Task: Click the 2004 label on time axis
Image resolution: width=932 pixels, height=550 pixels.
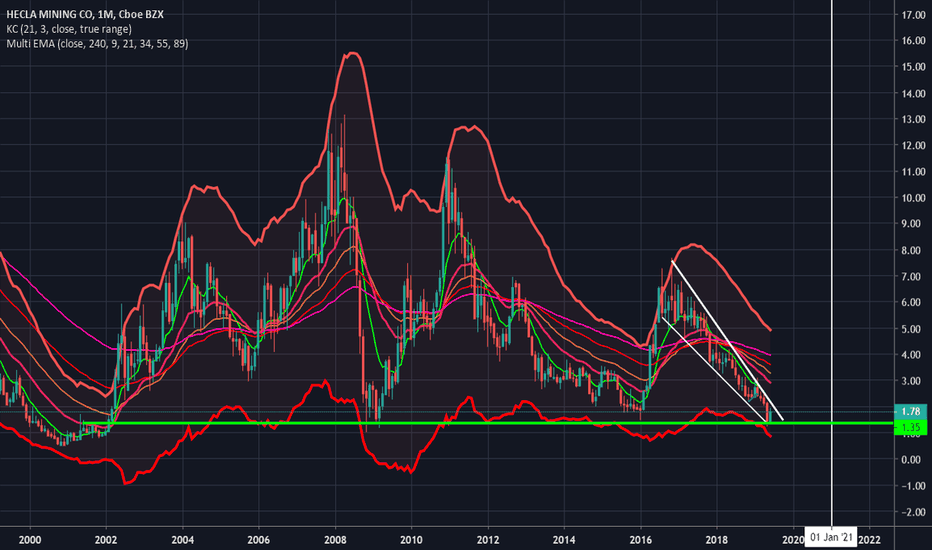Action: tap(182, 540)
